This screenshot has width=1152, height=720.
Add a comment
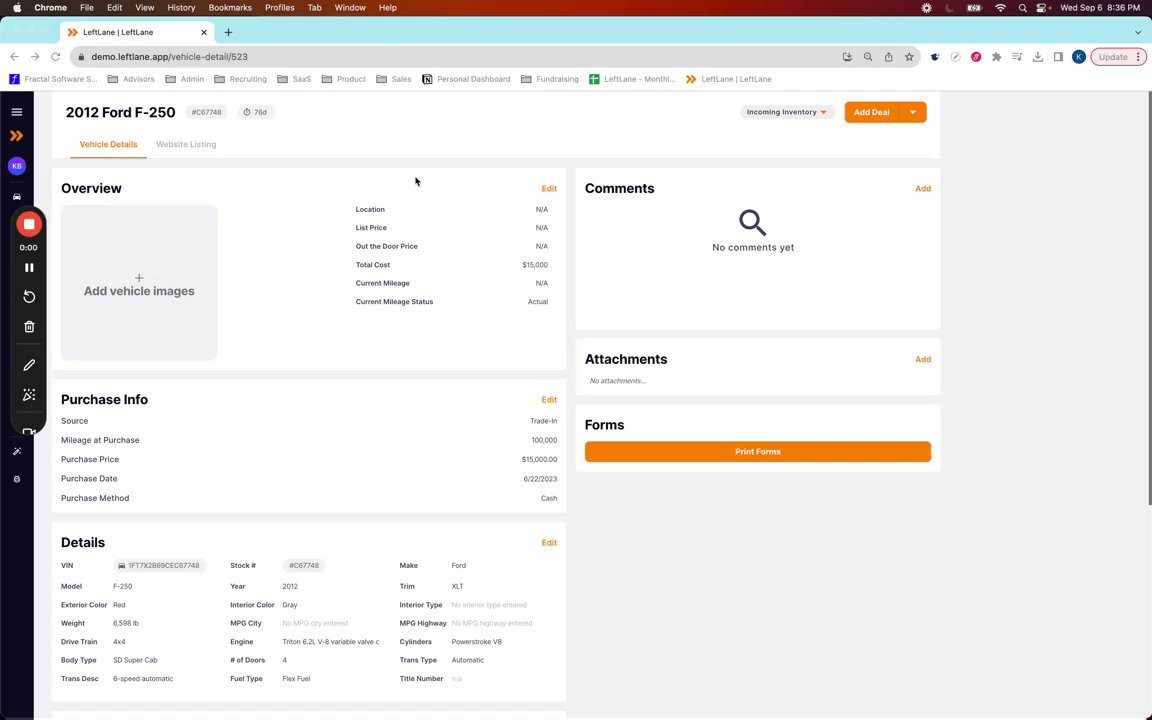[x=923, y=189]
